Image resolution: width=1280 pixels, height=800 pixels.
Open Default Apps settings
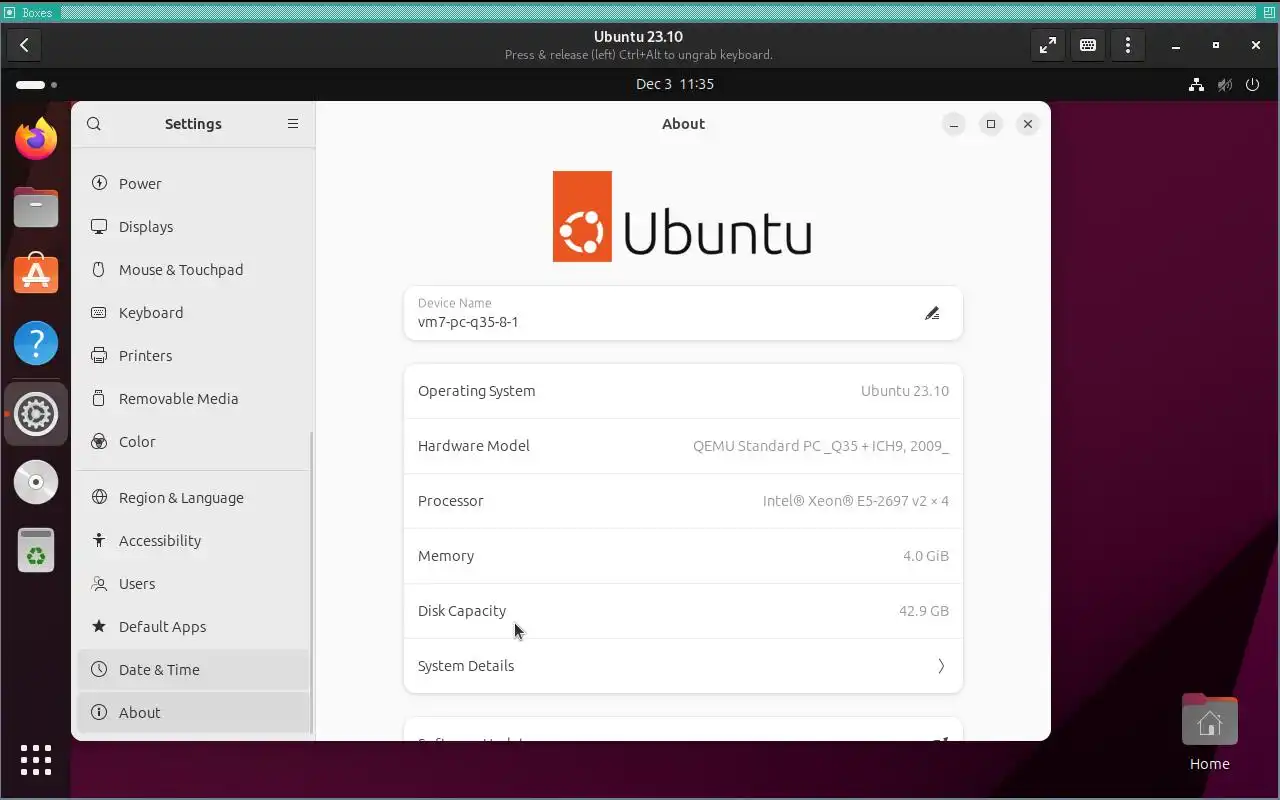[193, 626]
